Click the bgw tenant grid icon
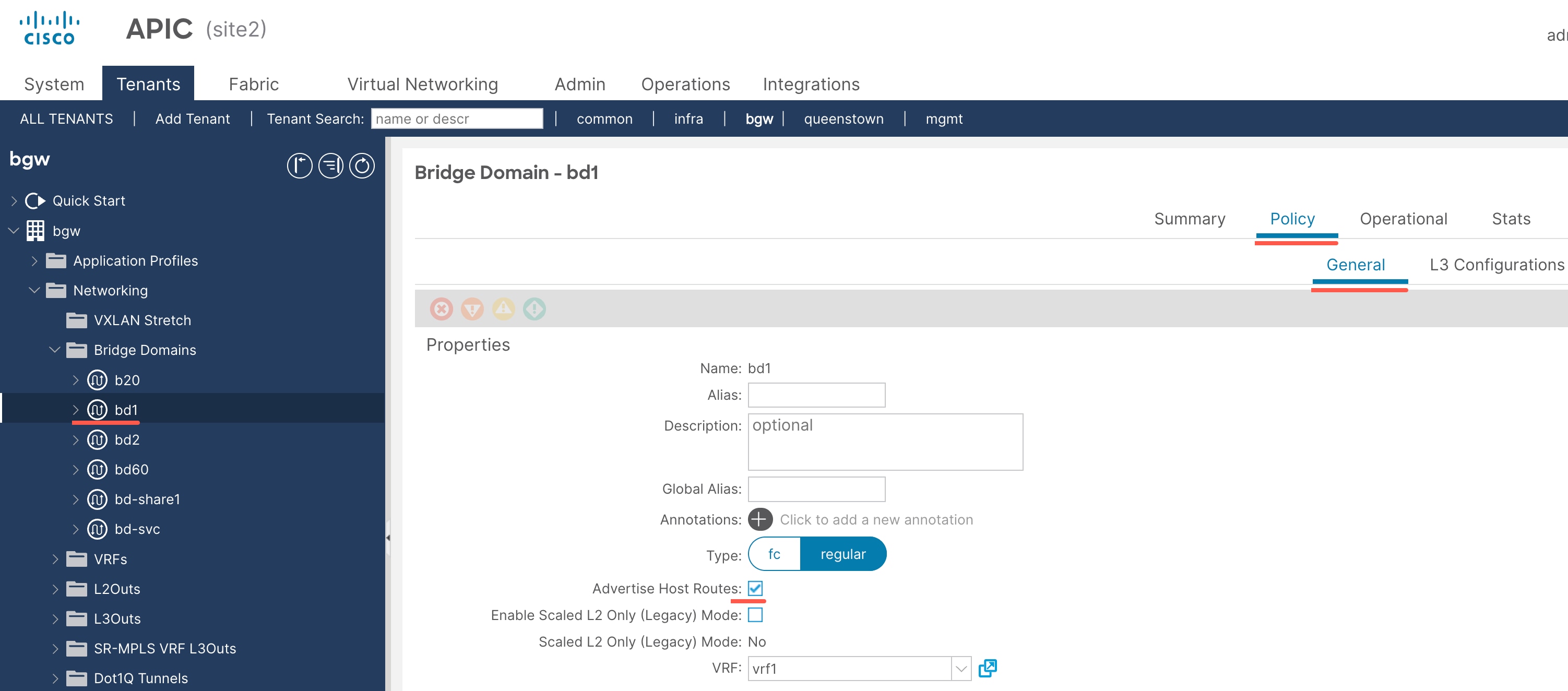Viewport: 1568px width, 691px height. pyautogui.click(x=35, y=231)
